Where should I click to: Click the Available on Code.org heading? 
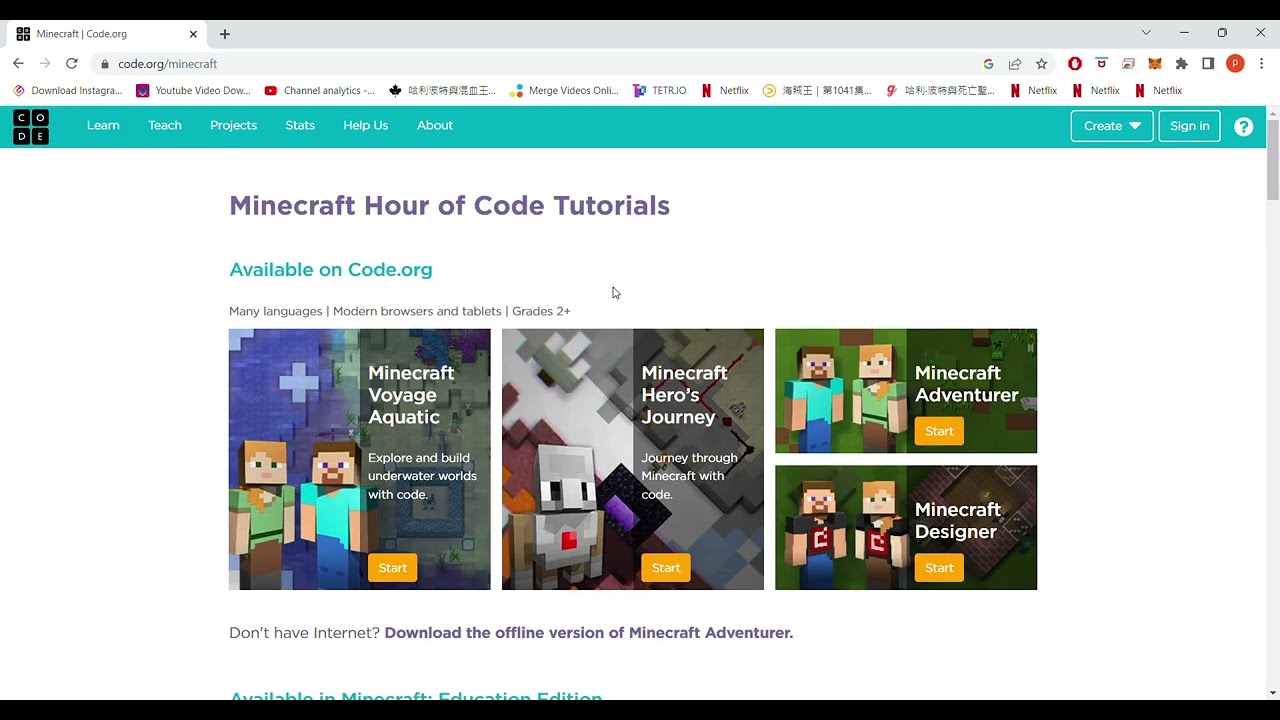[331, 269]
